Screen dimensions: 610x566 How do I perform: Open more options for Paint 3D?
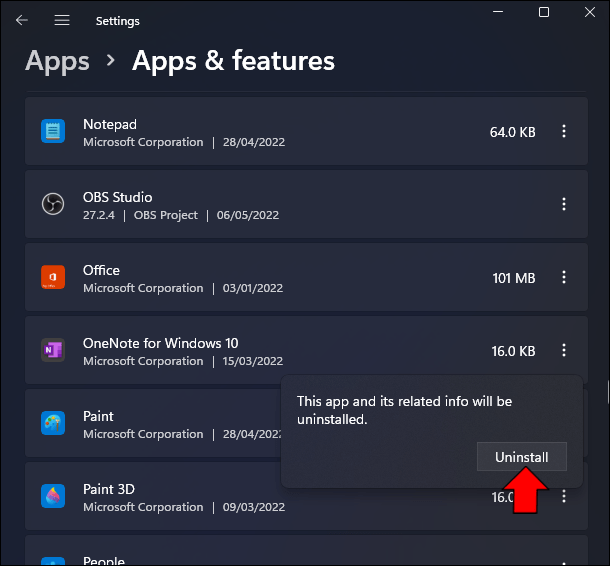tap(564, 496)
